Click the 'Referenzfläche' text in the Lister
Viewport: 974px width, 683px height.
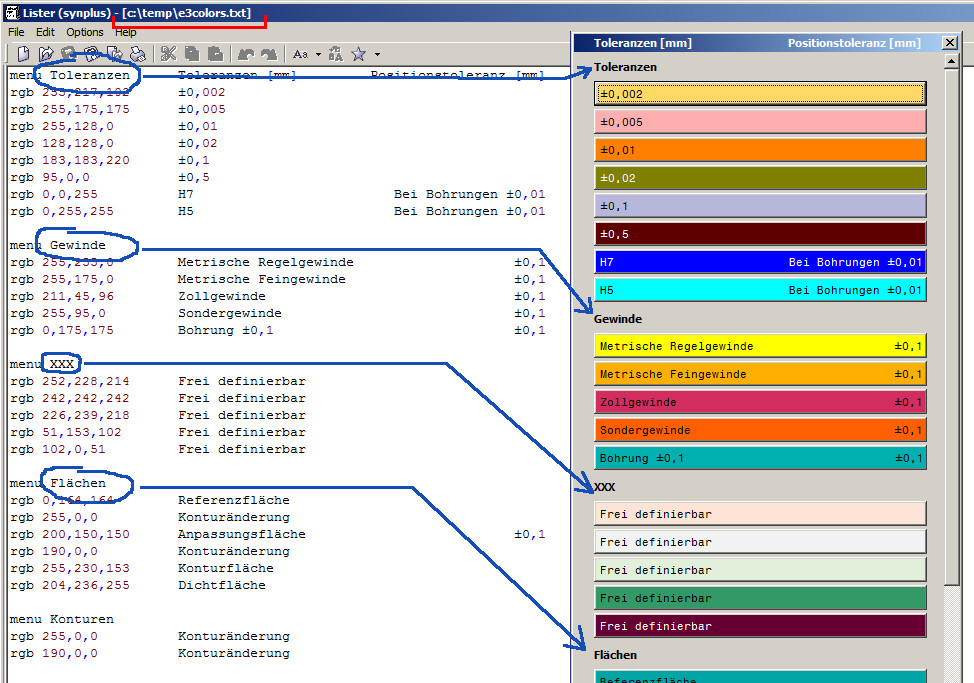point(234,500)
